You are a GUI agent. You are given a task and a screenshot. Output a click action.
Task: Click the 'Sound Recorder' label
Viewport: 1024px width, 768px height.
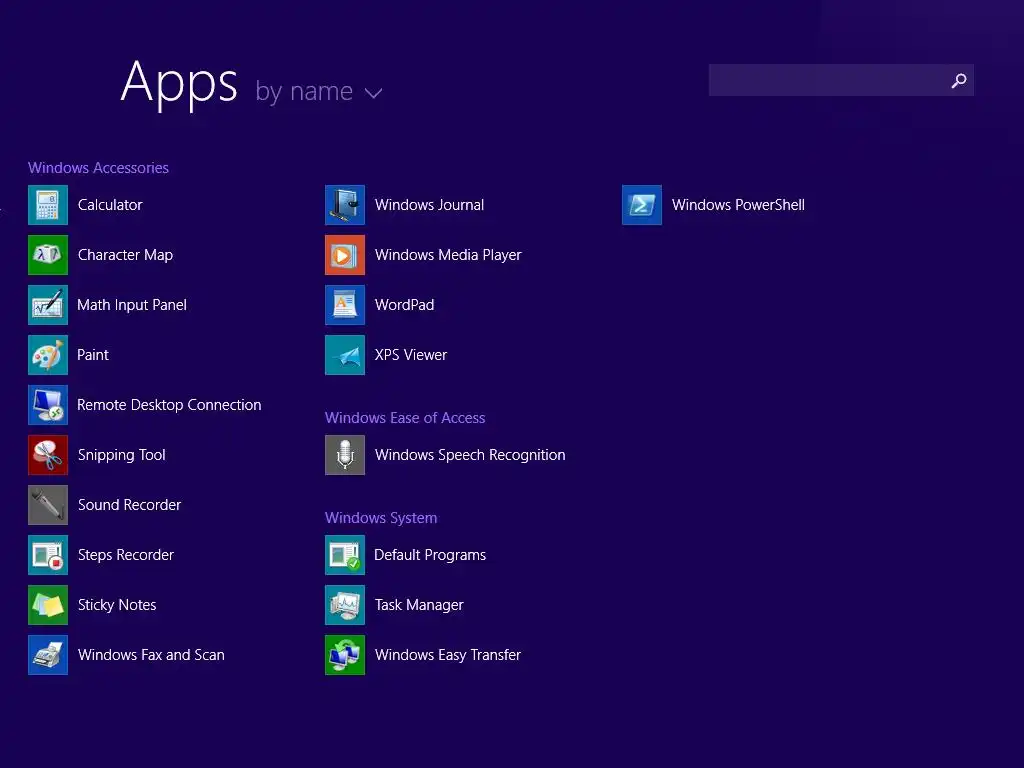point(129,505)
